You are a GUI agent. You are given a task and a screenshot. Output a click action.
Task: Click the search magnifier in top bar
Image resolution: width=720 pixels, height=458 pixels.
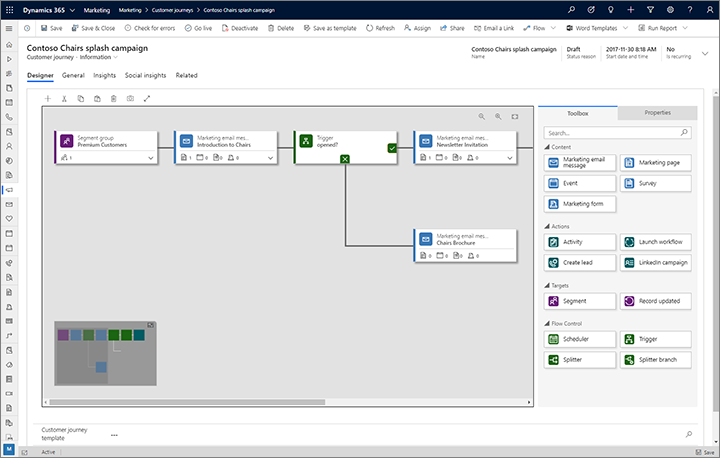(x=571, y=10)
